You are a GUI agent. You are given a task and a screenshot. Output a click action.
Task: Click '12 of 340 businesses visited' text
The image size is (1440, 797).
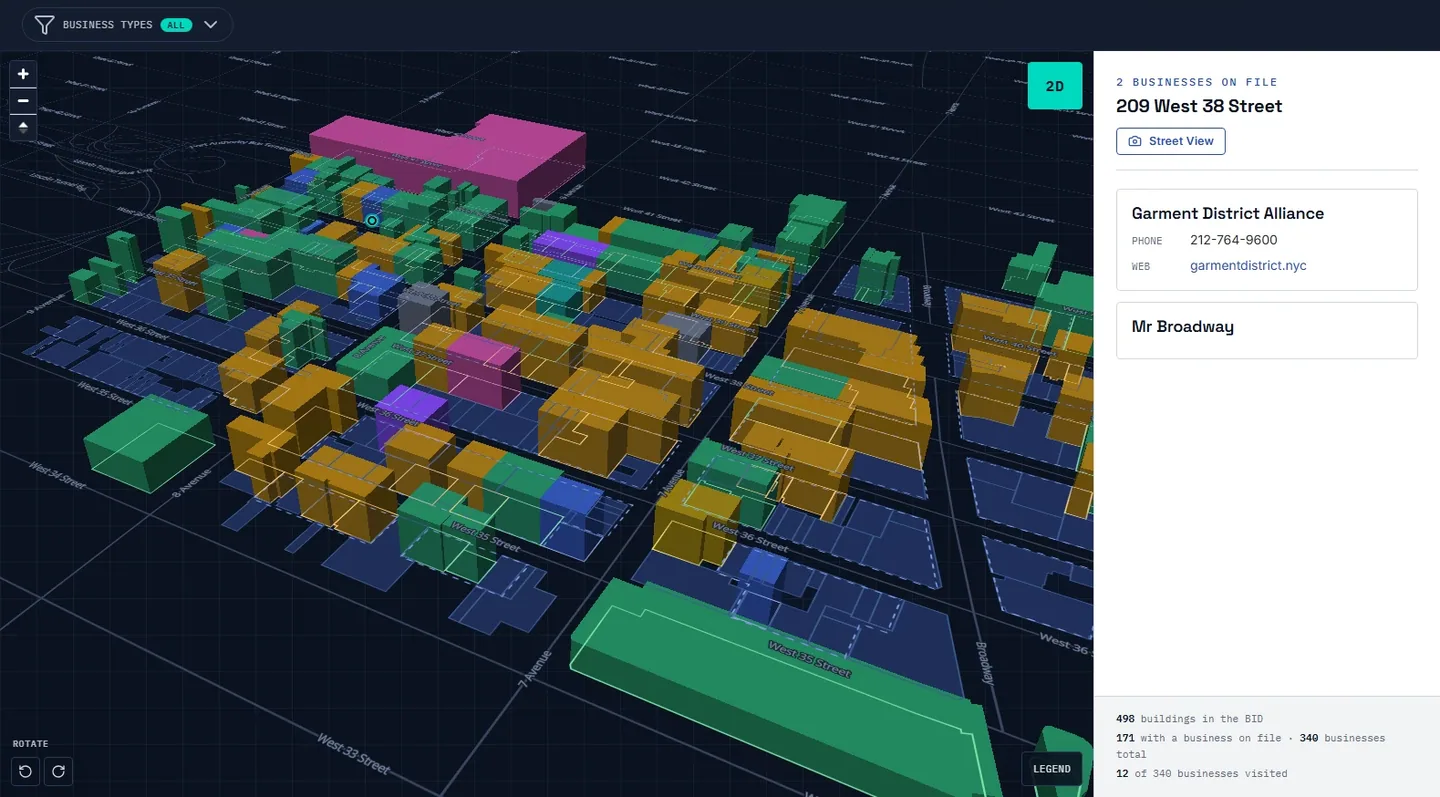point(1202,773)
